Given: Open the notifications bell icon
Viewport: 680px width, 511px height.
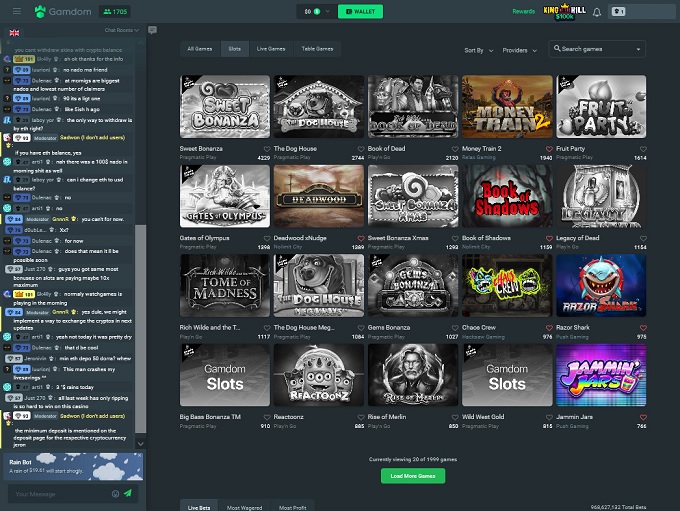Looking at the screenshot, I should pyautogui.click(x=597, y=12).
